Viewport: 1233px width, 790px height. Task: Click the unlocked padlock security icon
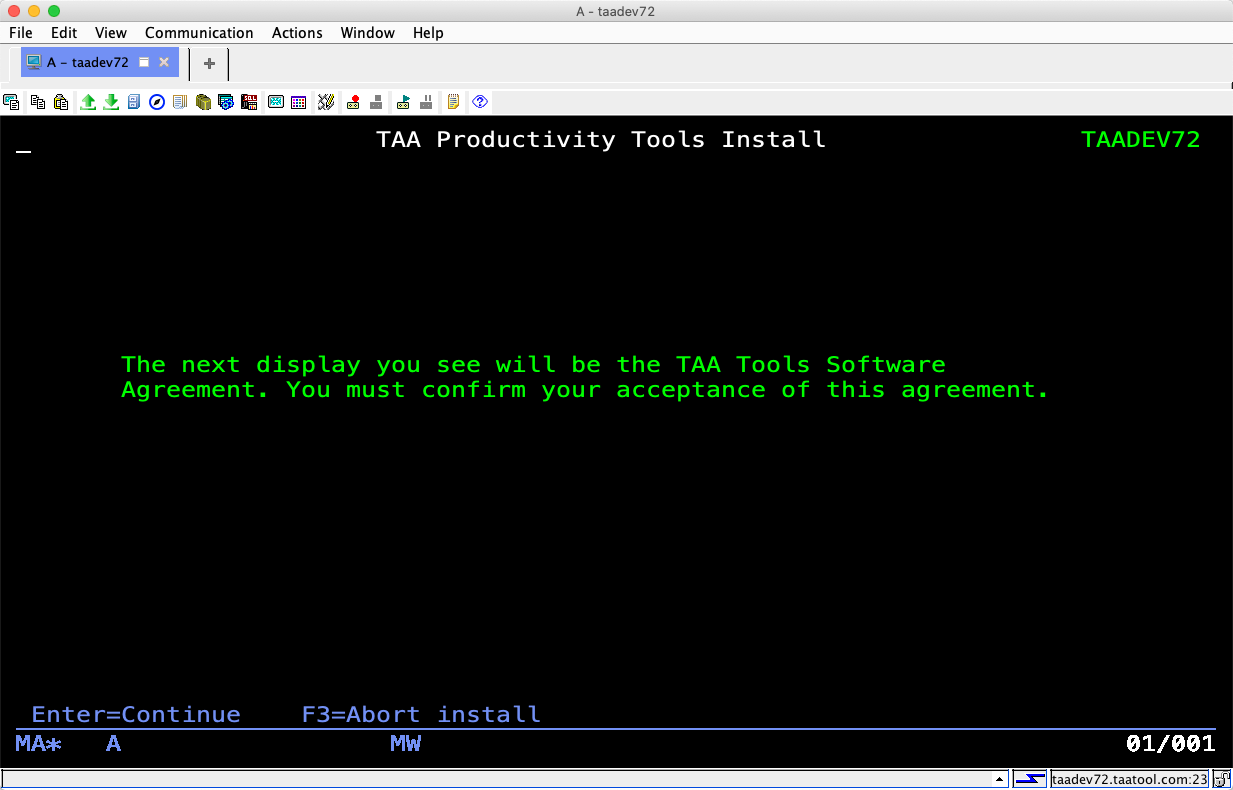1222,779
